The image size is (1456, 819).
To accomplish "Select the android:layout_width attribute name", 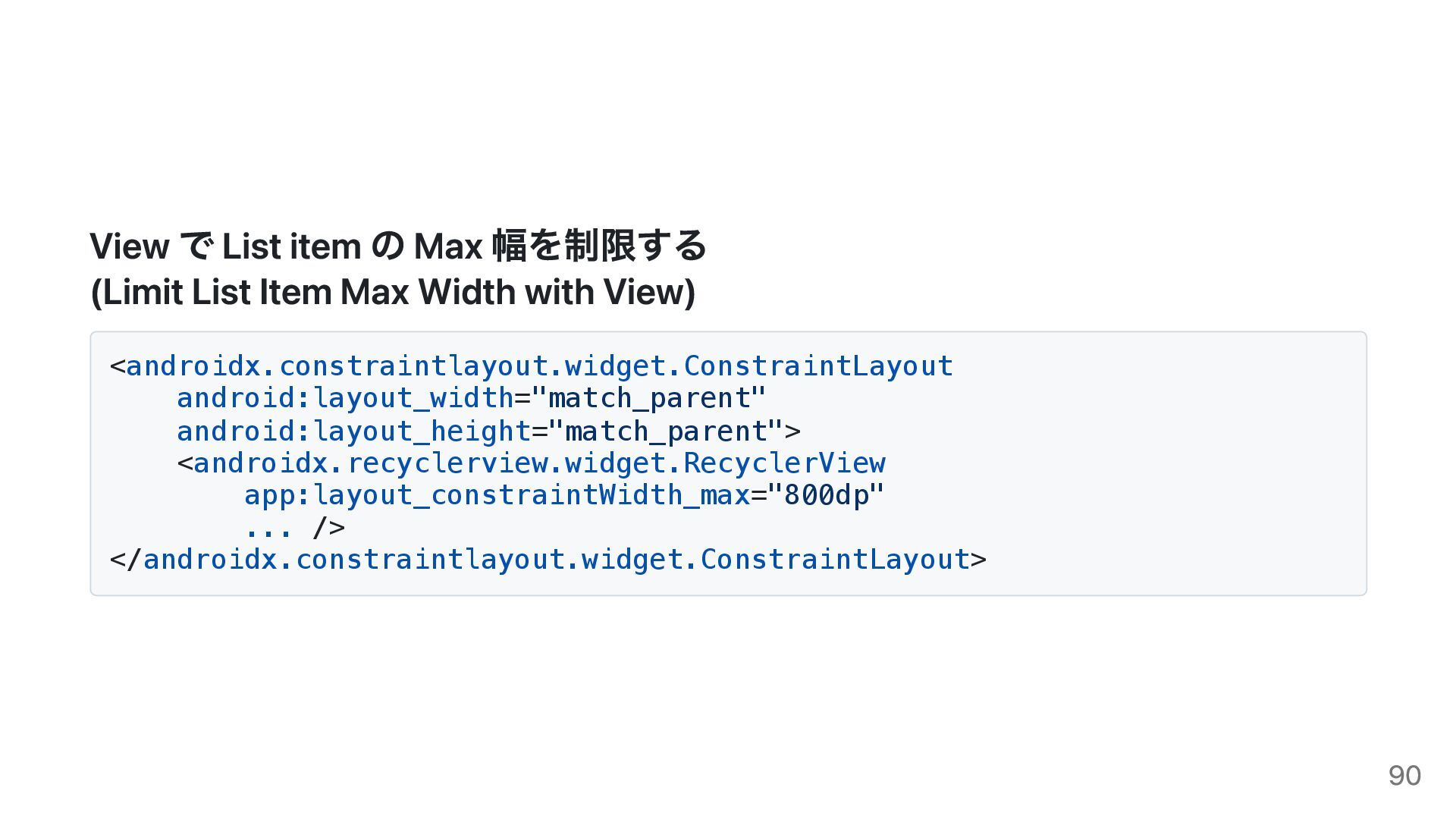I will tap(345, 399).
